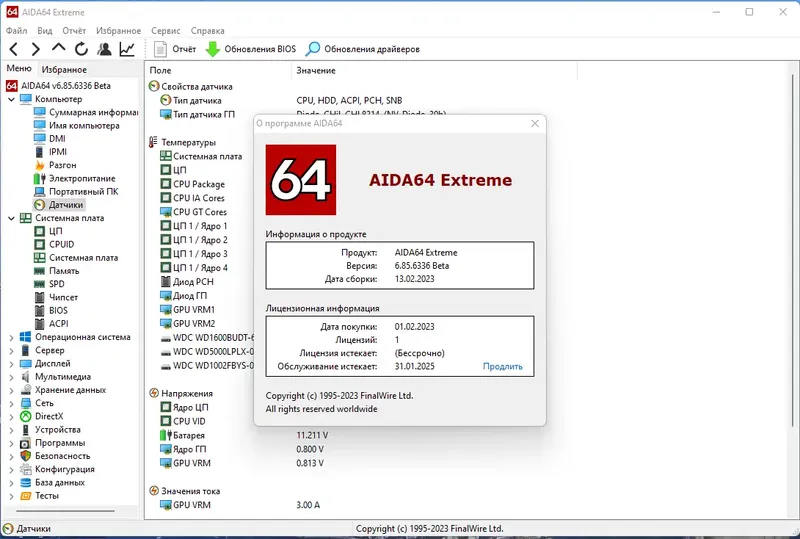The width and height of the screenshot is (800, 539).
Task: Click the Тип датчика row
Action: (x=281, y=101)
